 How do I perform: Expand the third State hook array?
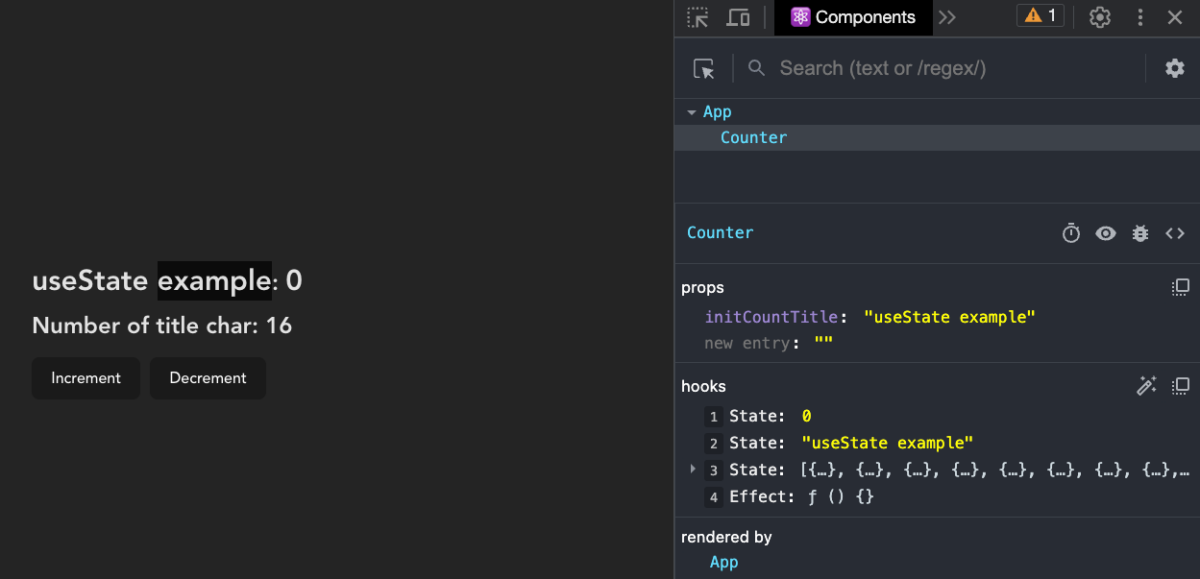(693, 469)
